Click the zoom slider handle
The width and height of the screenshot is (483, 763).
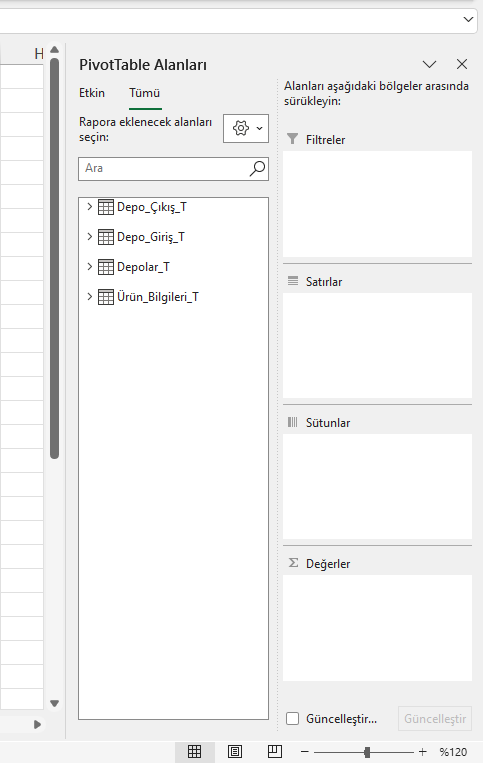[367, 752]
